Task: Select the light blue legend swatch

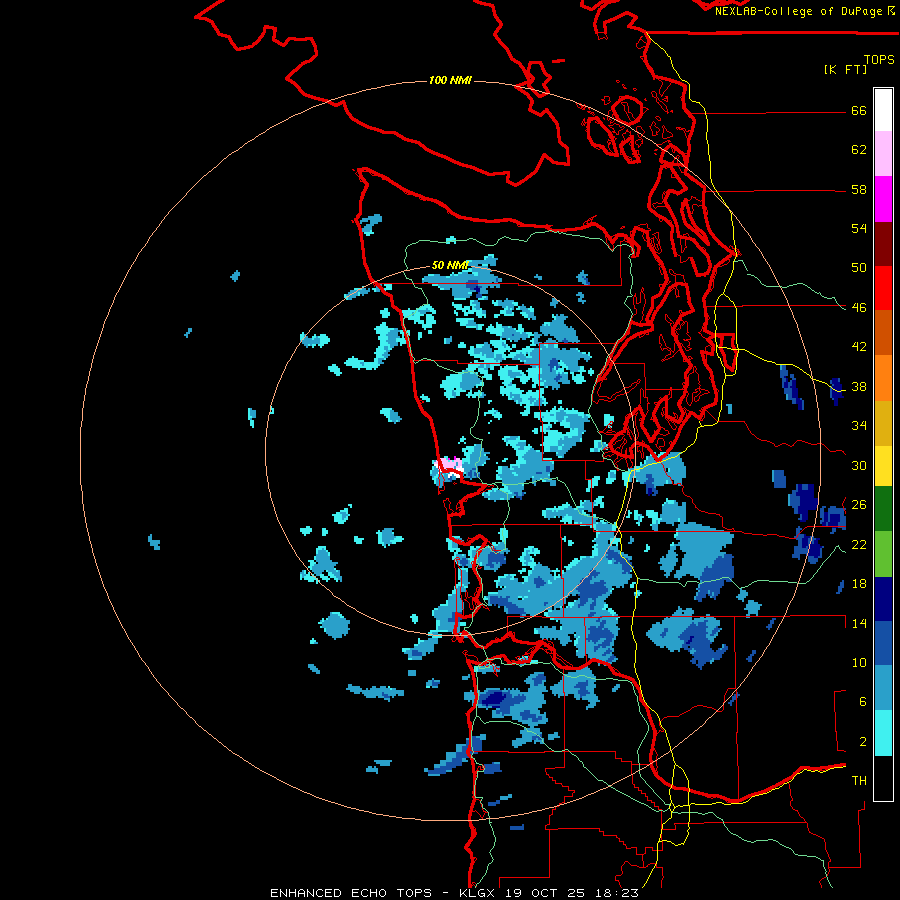Action: coord(883,688)
